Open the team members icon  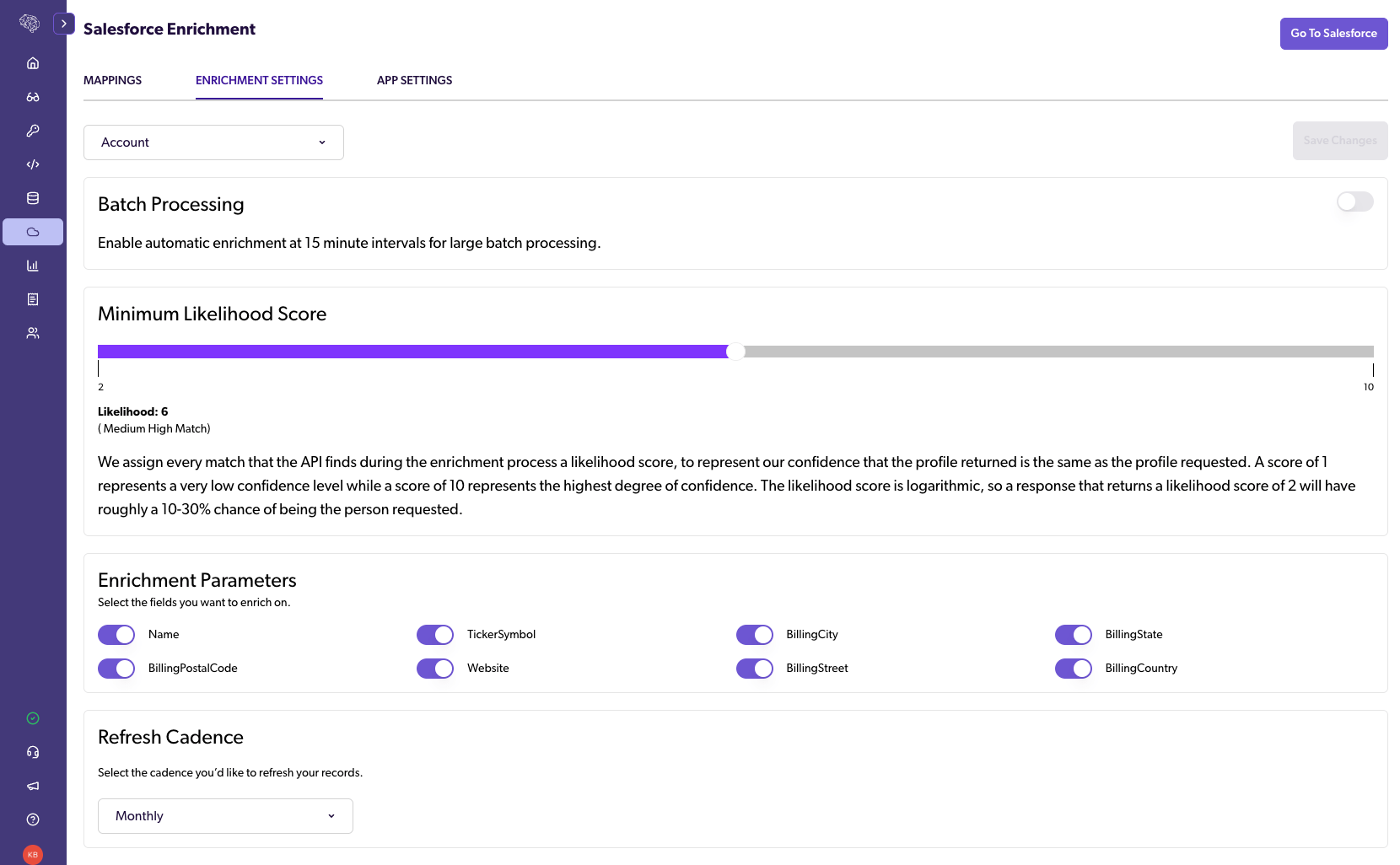(33, 333)
